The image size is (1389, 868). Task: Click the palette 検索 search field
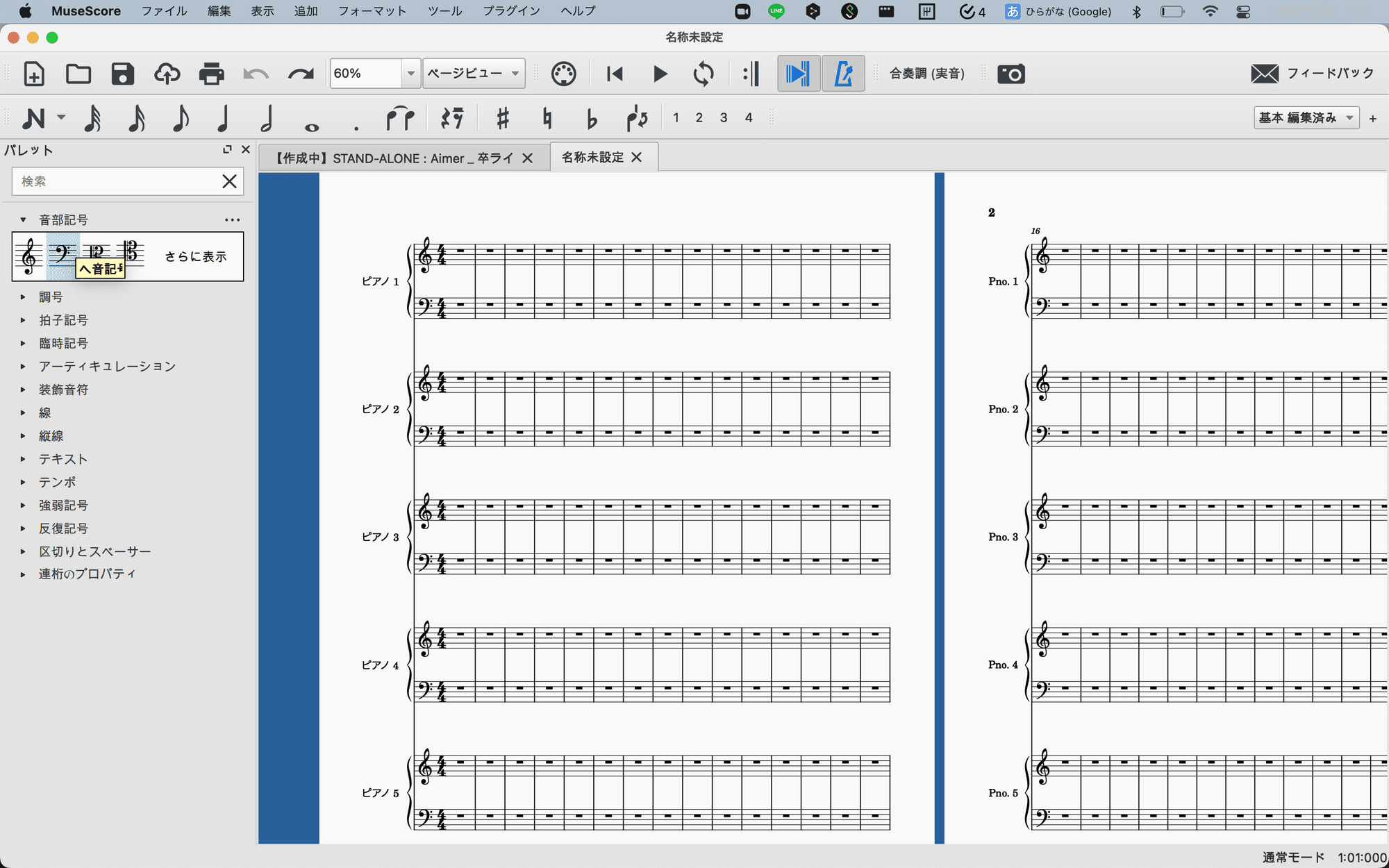(115, 181)
